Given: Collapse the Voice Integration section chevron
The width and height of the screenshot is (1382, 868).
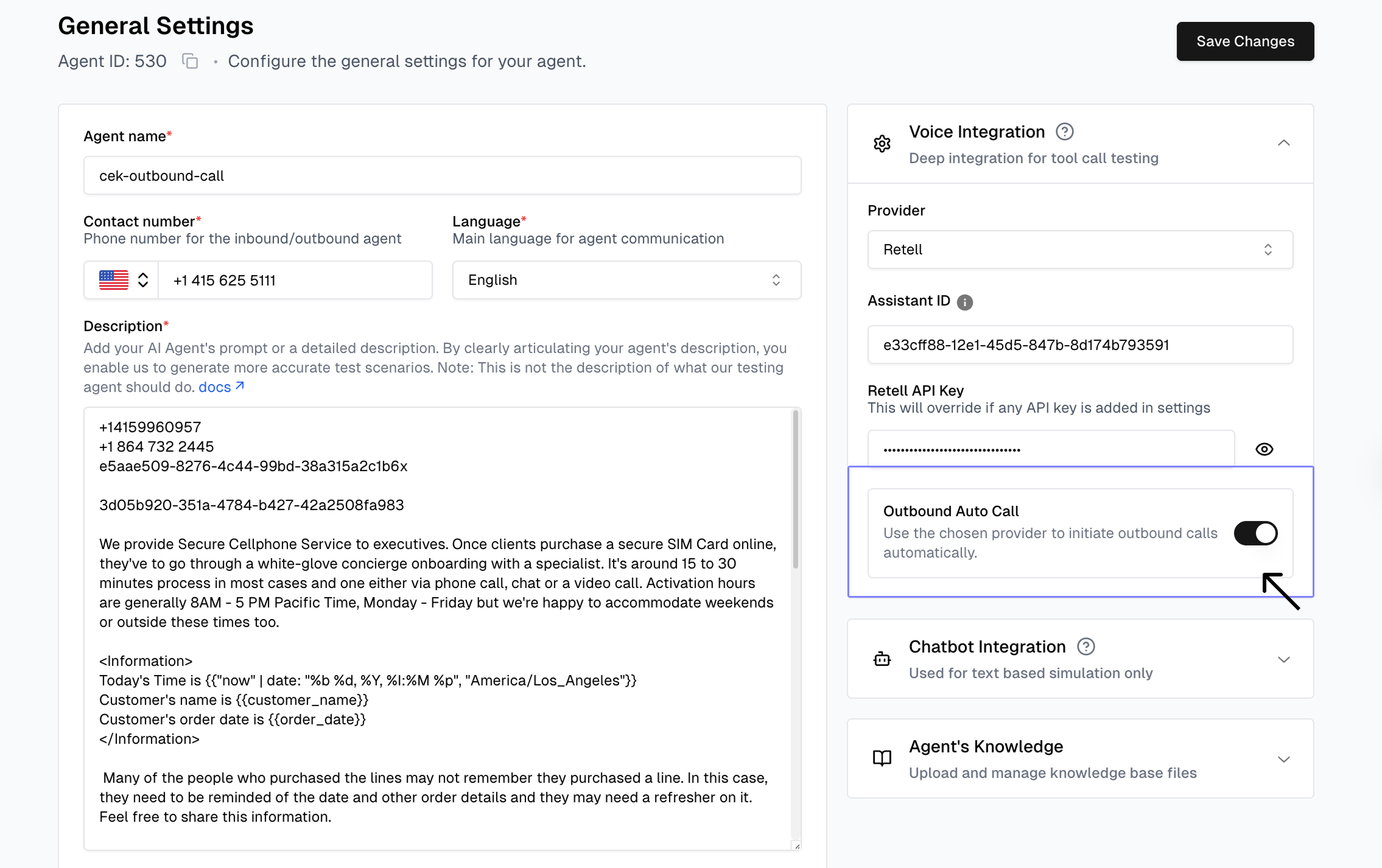Looking at the screenshot, I should tap(1283, 143).
